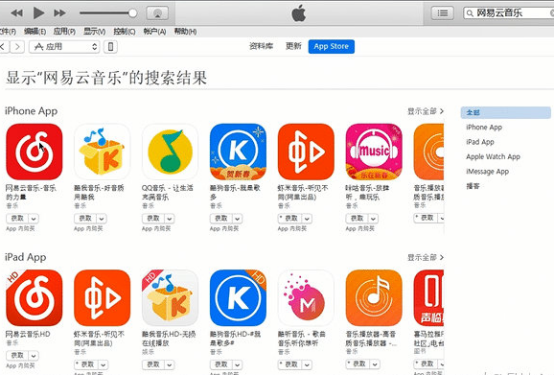Get the iPhone 酷狗音乐 app

pos(221,219)
